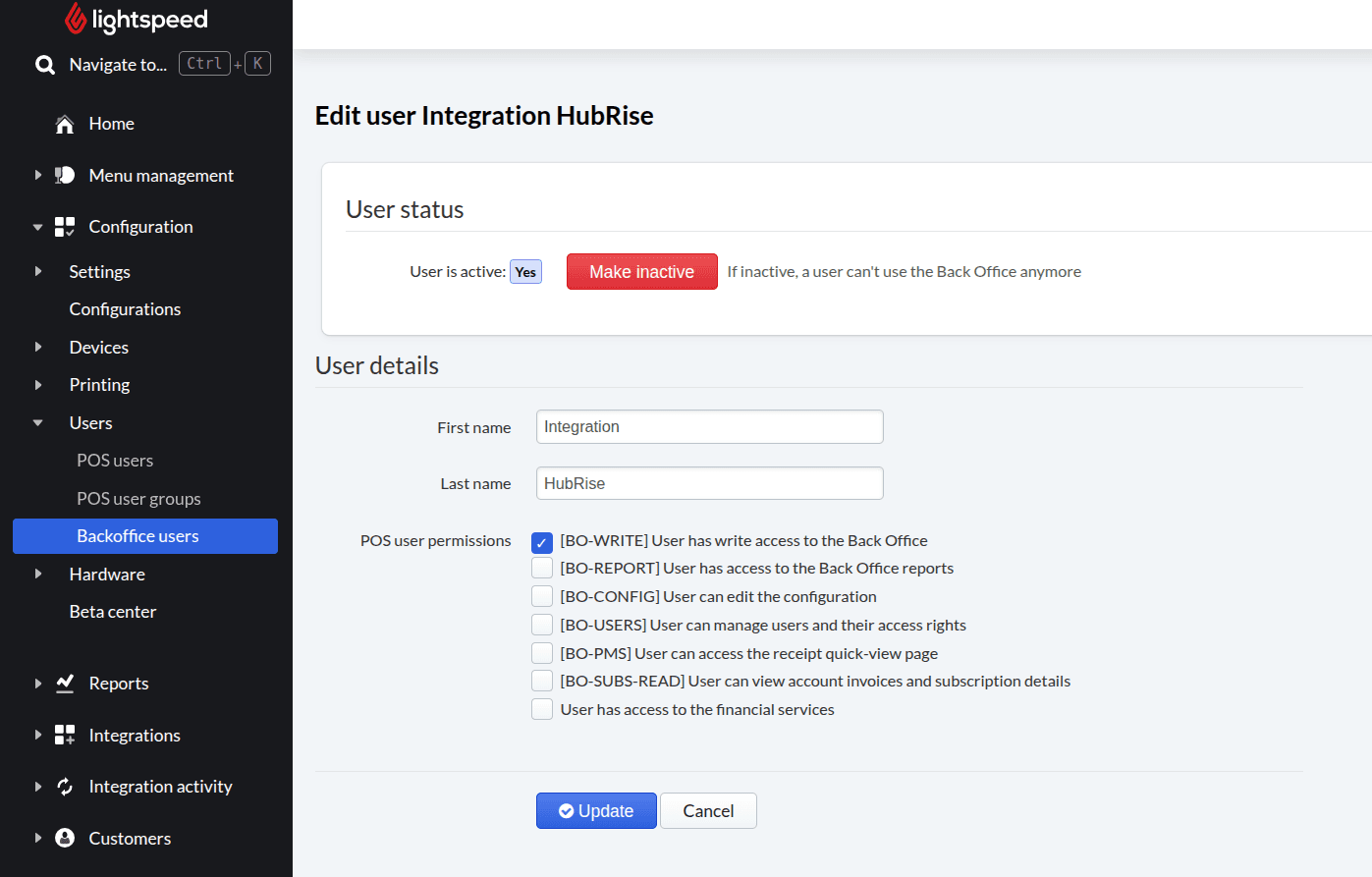Click inside the First name field
Screen dimensions: 1372x877
(709, 426)
